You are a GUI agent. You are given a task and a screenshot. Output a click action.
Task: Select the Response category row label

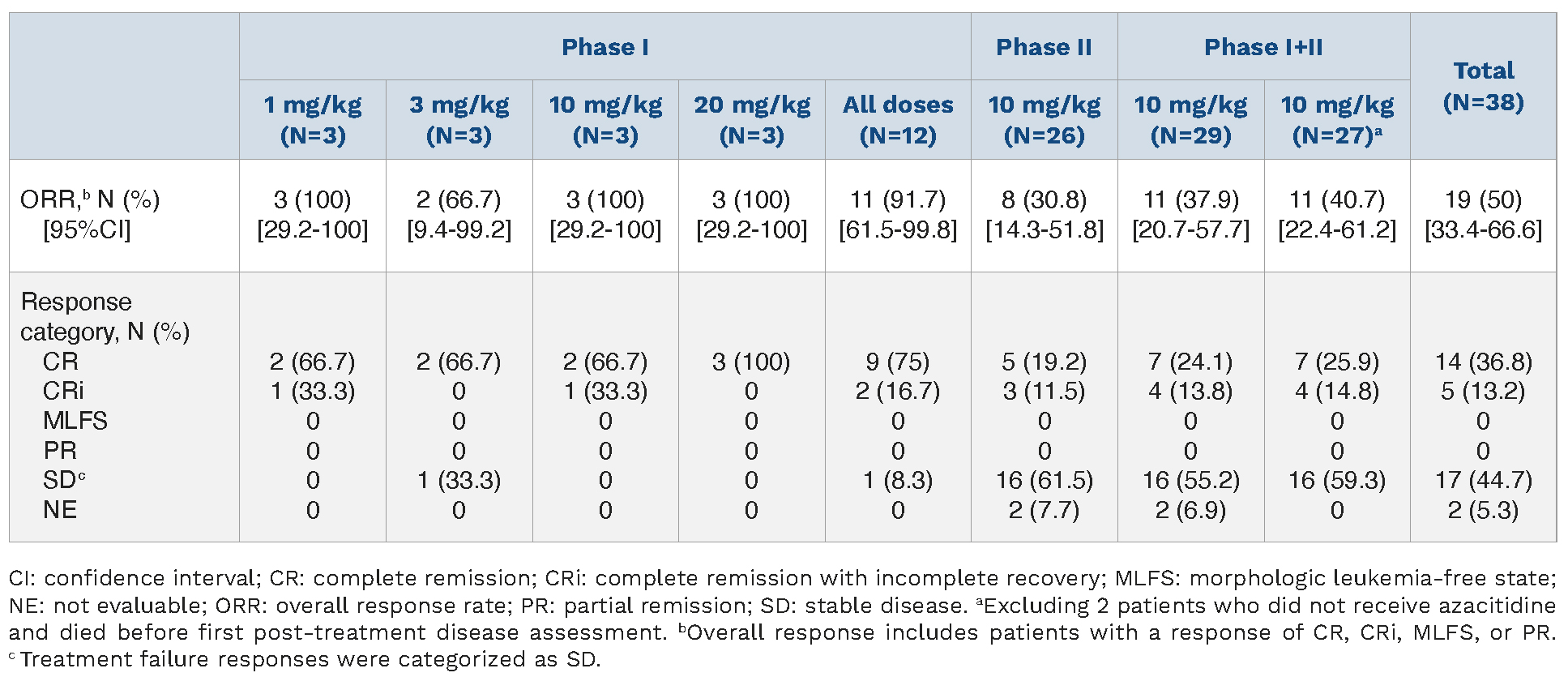[x=105, y=316]
